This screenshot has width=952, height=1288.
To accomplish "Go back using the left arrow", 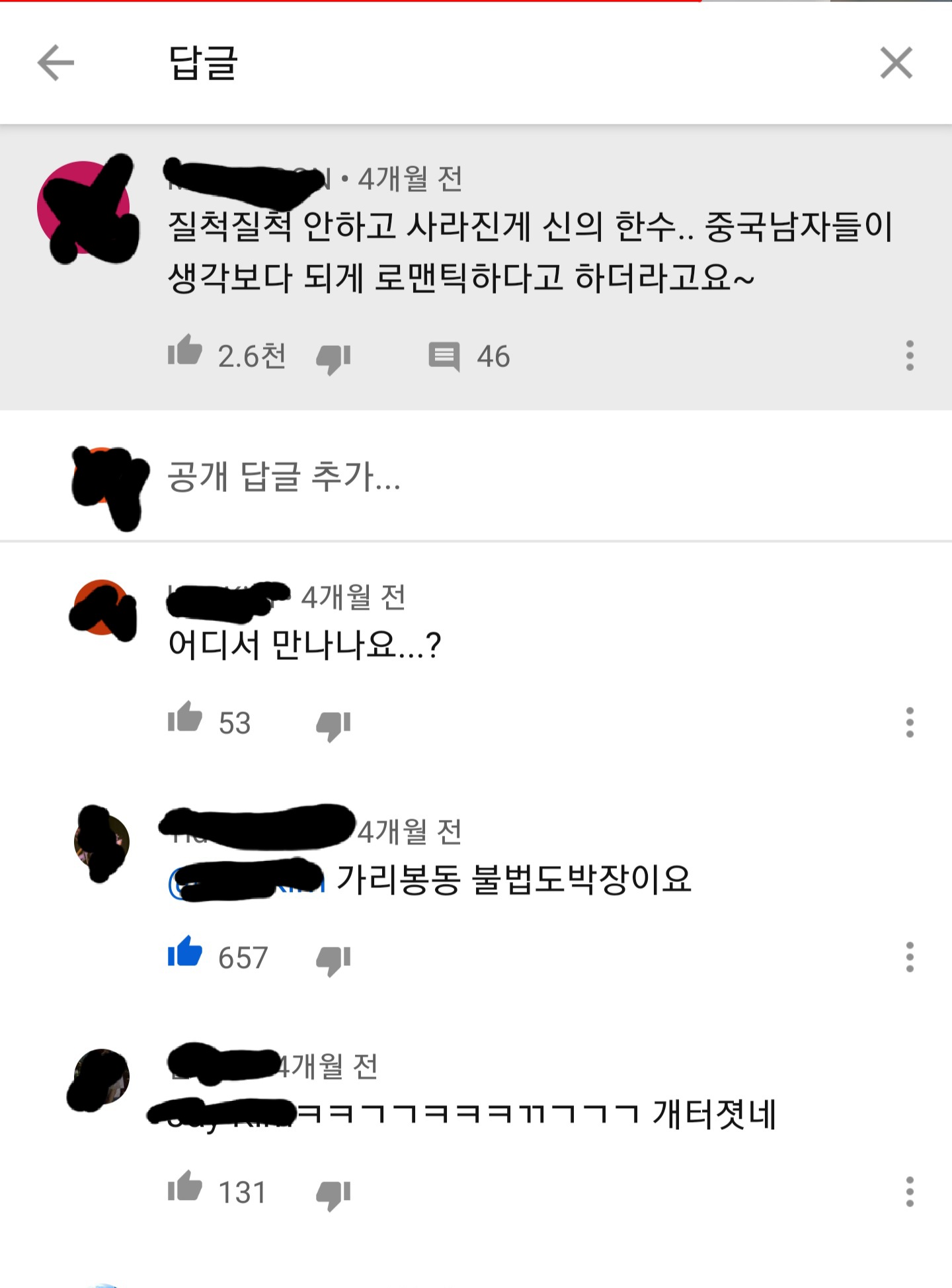I will 56,63.
